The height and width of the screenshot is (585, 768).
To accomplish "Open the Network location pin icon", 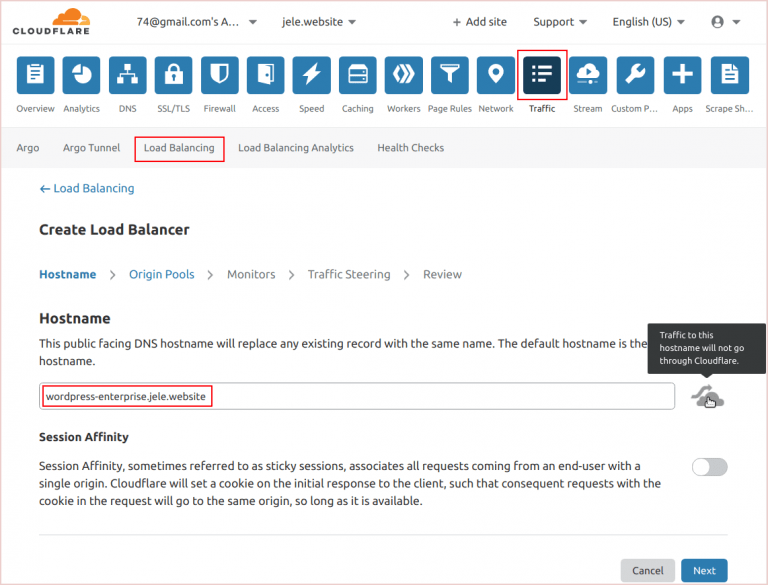I will coord(496,75).
